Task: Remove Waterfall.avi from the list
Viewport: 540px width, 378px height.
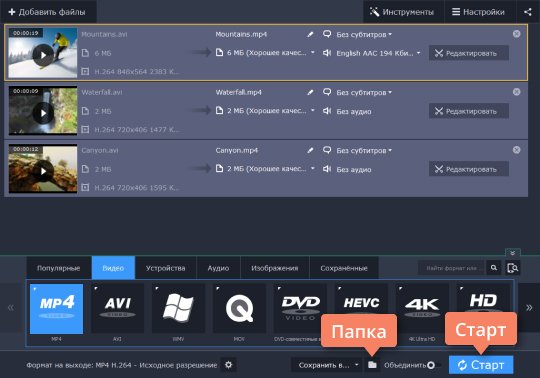Action: click(517, 92)
